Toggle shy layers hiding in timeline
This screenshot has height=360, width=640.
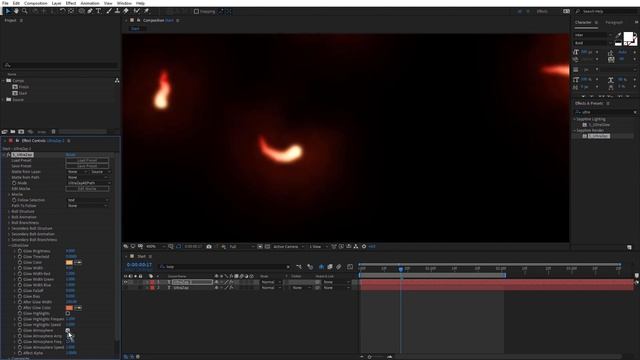pyautogui.click(x=321, y=267)
